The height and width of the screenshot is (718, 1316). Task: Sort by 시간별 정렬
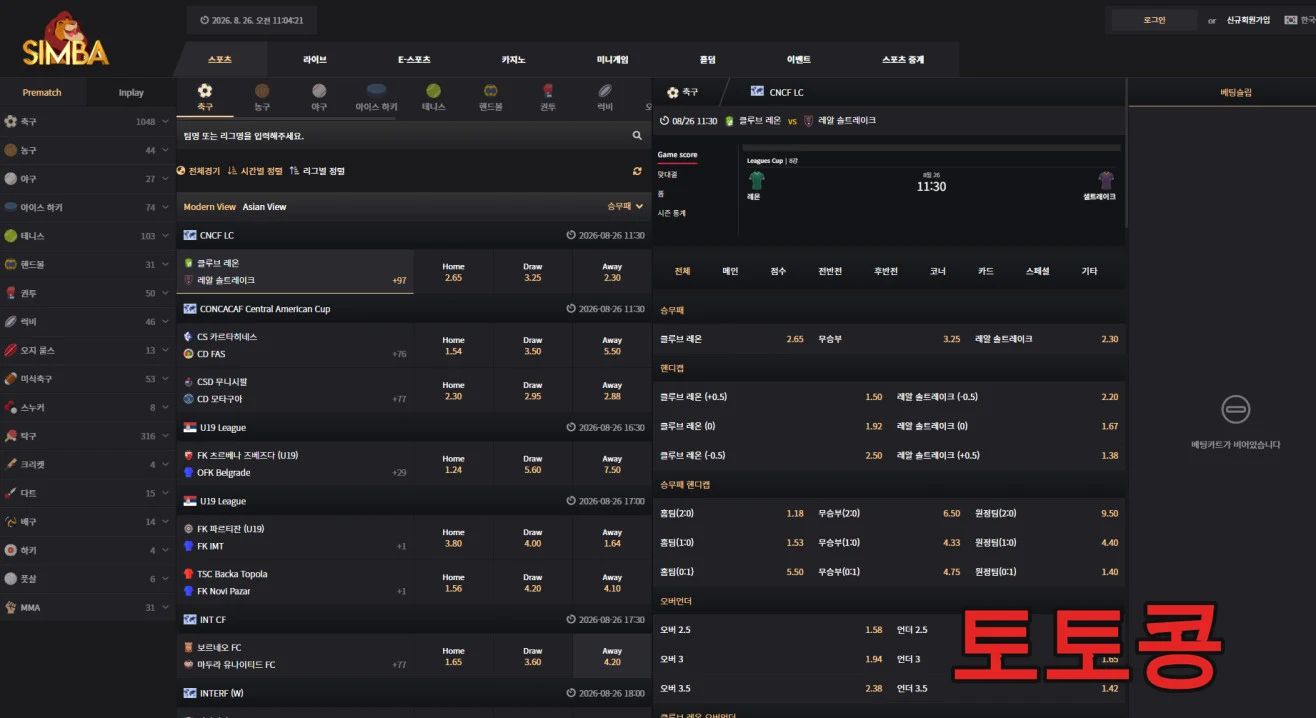tap(255, 171)
